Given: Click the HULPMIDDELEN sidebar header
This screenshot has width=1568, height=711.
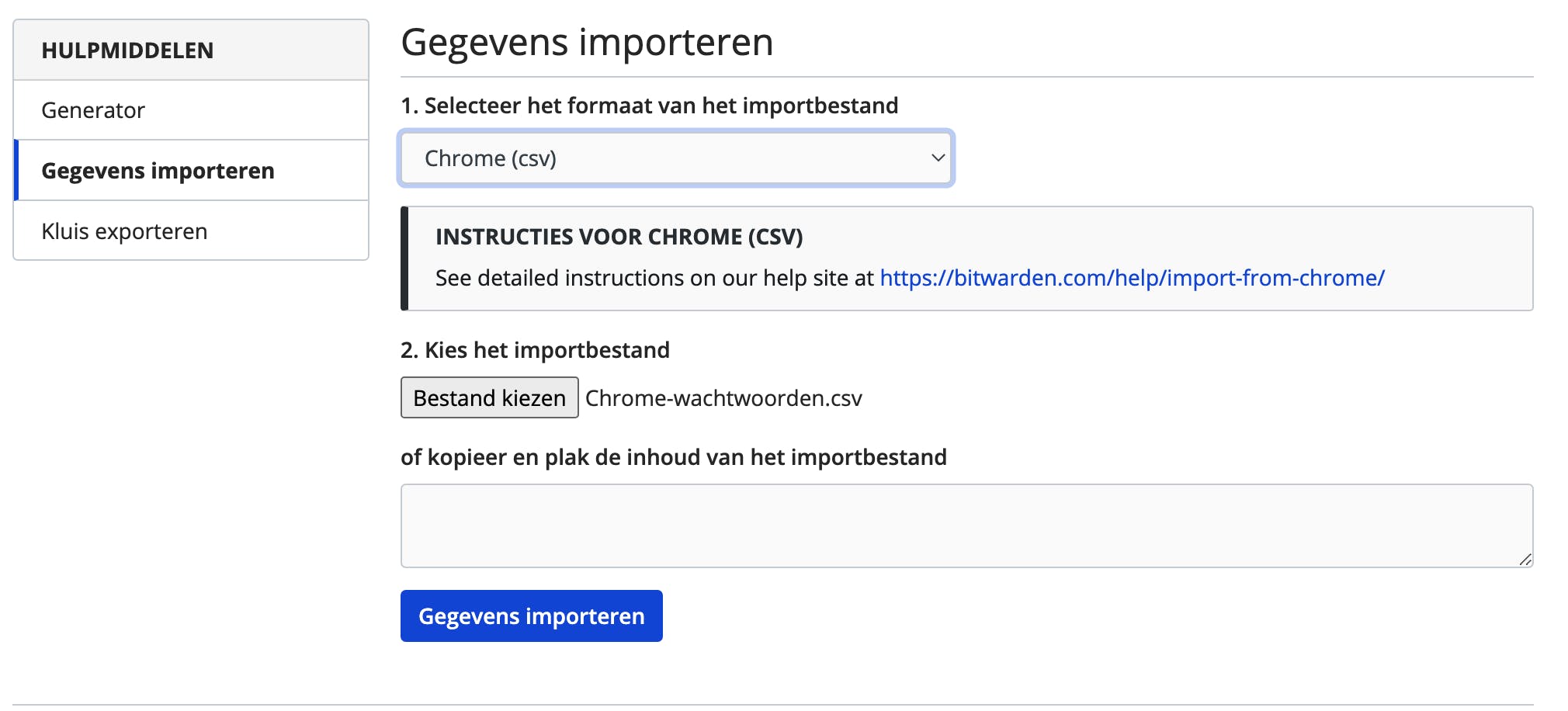Looking at the screenshot, I should 127,50.
